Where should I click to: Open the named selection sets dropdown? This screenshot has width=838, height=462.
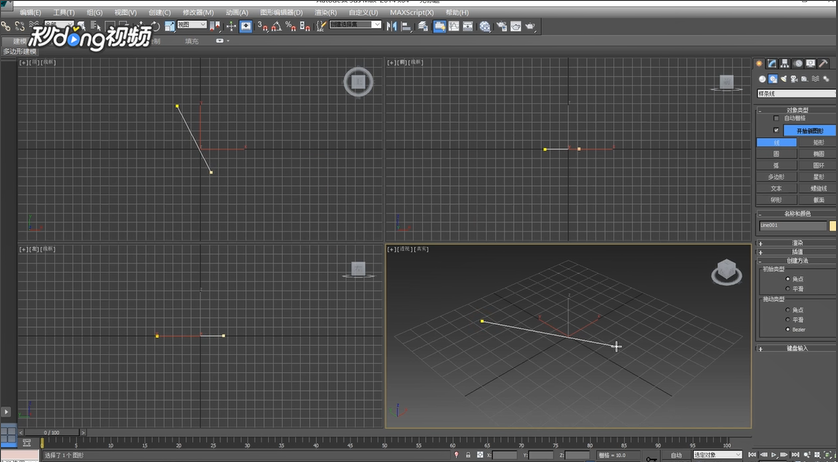click(355, 25)
